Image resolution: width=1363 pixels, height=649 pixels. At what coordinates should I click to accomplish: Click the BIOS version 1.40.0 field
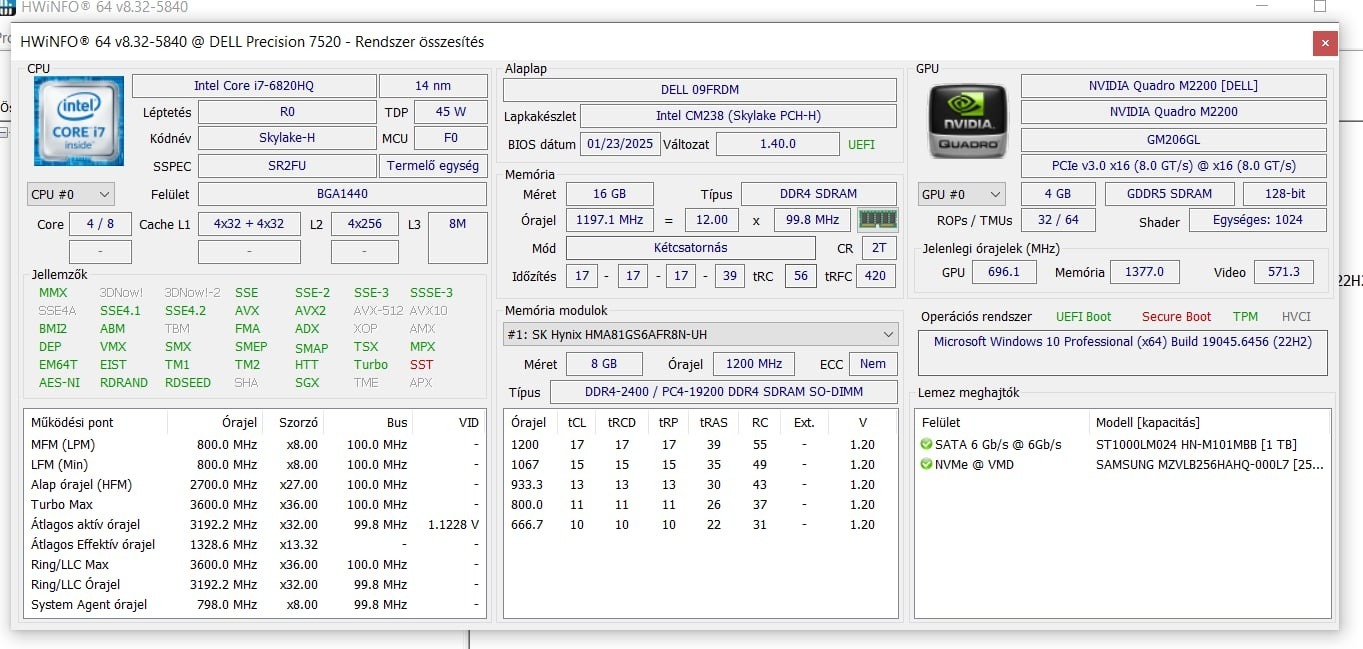pyautogui.click(x=778, y=144)
